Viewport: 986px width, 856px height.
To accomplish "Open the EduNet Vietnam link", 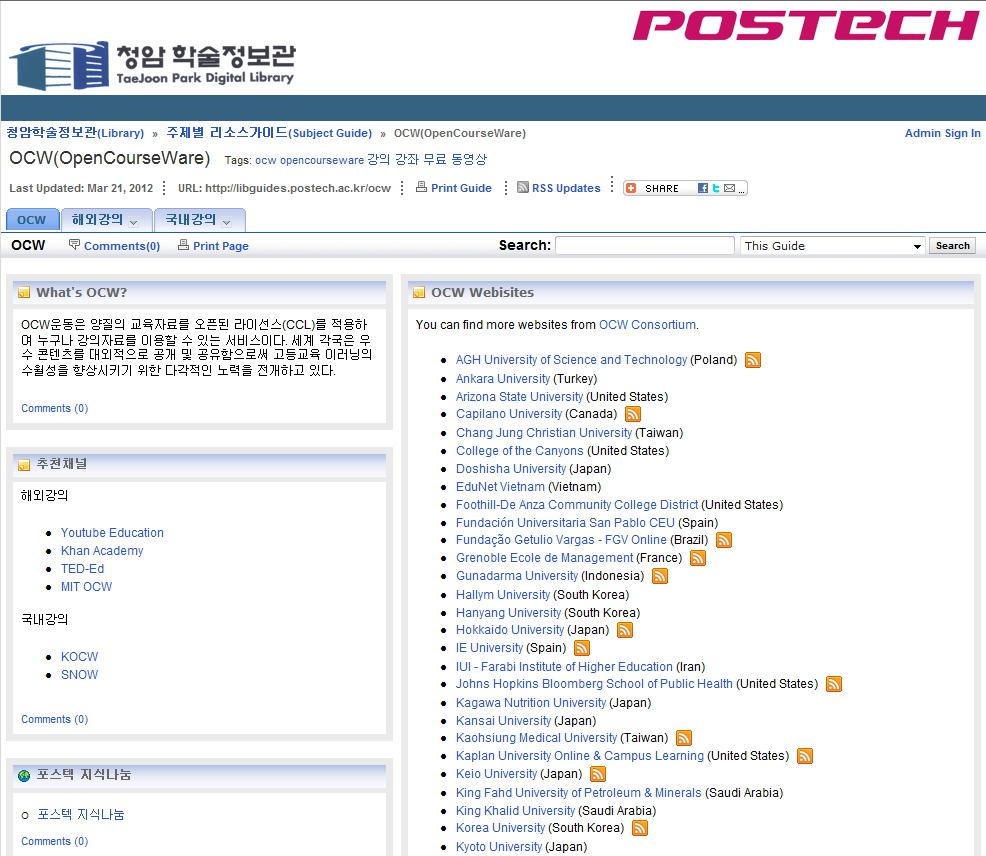I will click(x=501, y=487).
